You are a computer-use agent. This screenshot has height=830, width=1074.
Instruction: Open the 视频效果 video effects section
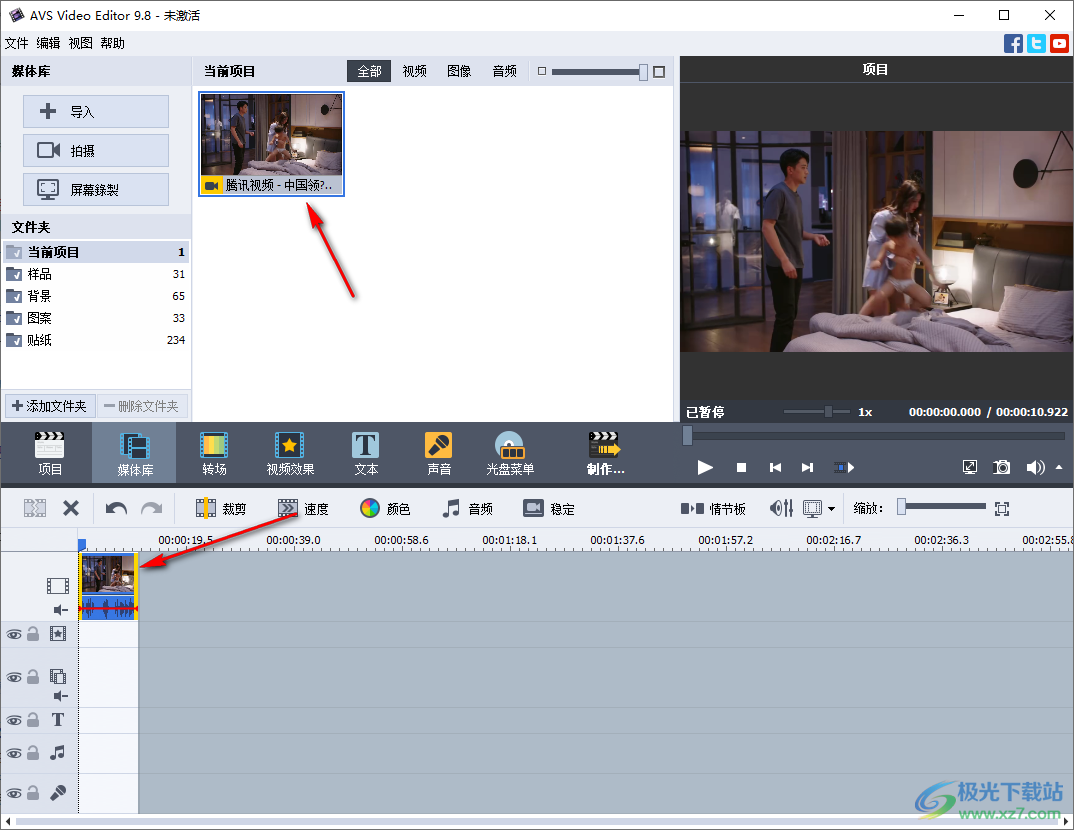(x=290, y=453)
